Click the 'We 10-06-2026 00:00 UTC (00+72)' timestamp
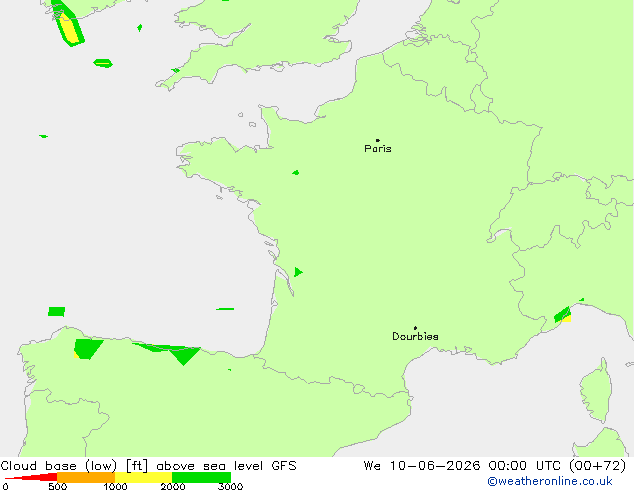 (x=495, y=466)
